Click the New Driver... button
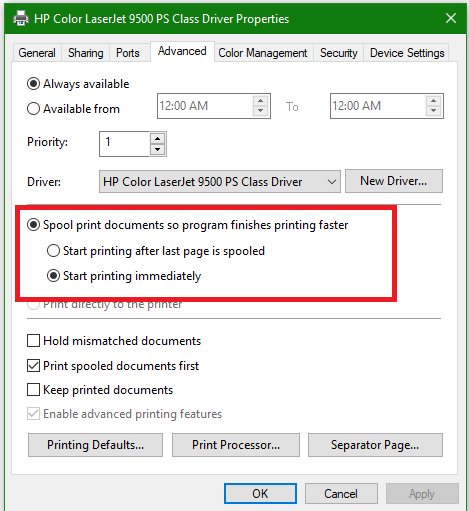Viewport: 469px width, 511px height. (394, 181)
